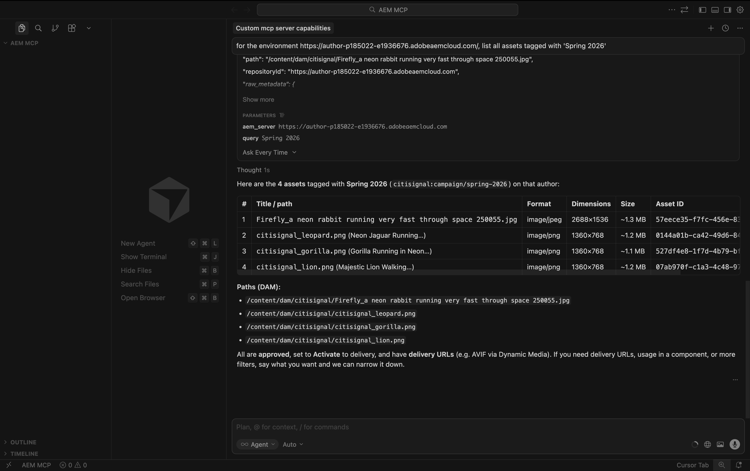Open the Agent mode dropdown
This screenshot has height=471, width=750.
(x=258, y=445)
